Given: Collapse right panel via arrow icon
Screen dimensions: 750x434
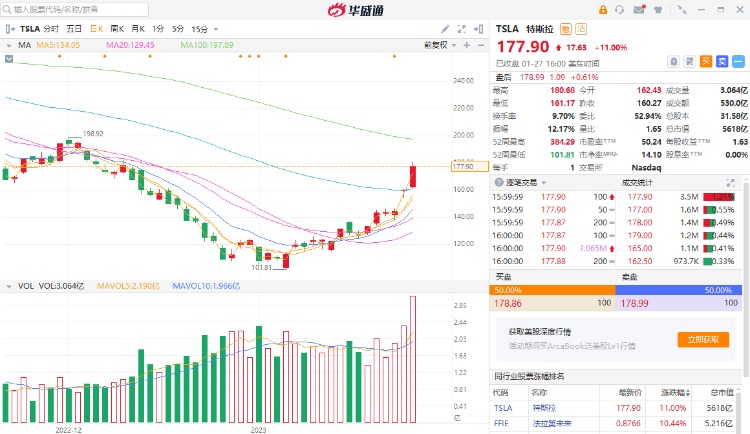Looking at the screenshot, I should (x=478, y=29).
